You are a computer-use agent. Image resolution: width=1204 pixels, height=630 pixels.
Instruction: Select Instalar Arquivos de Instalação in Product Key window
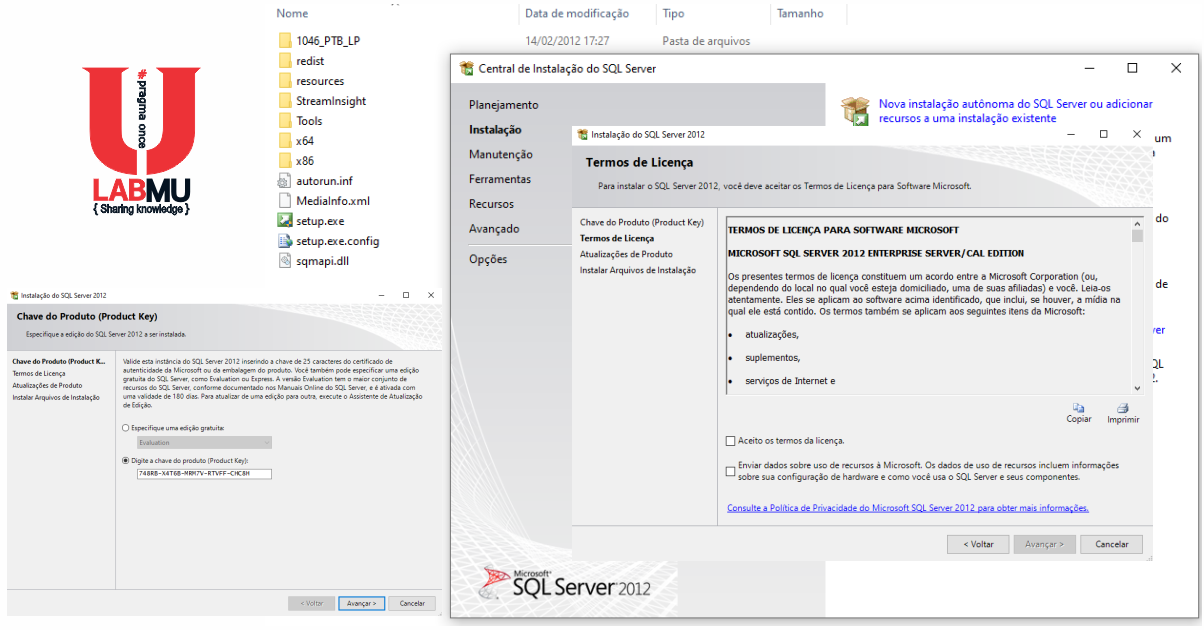point(56,397)
